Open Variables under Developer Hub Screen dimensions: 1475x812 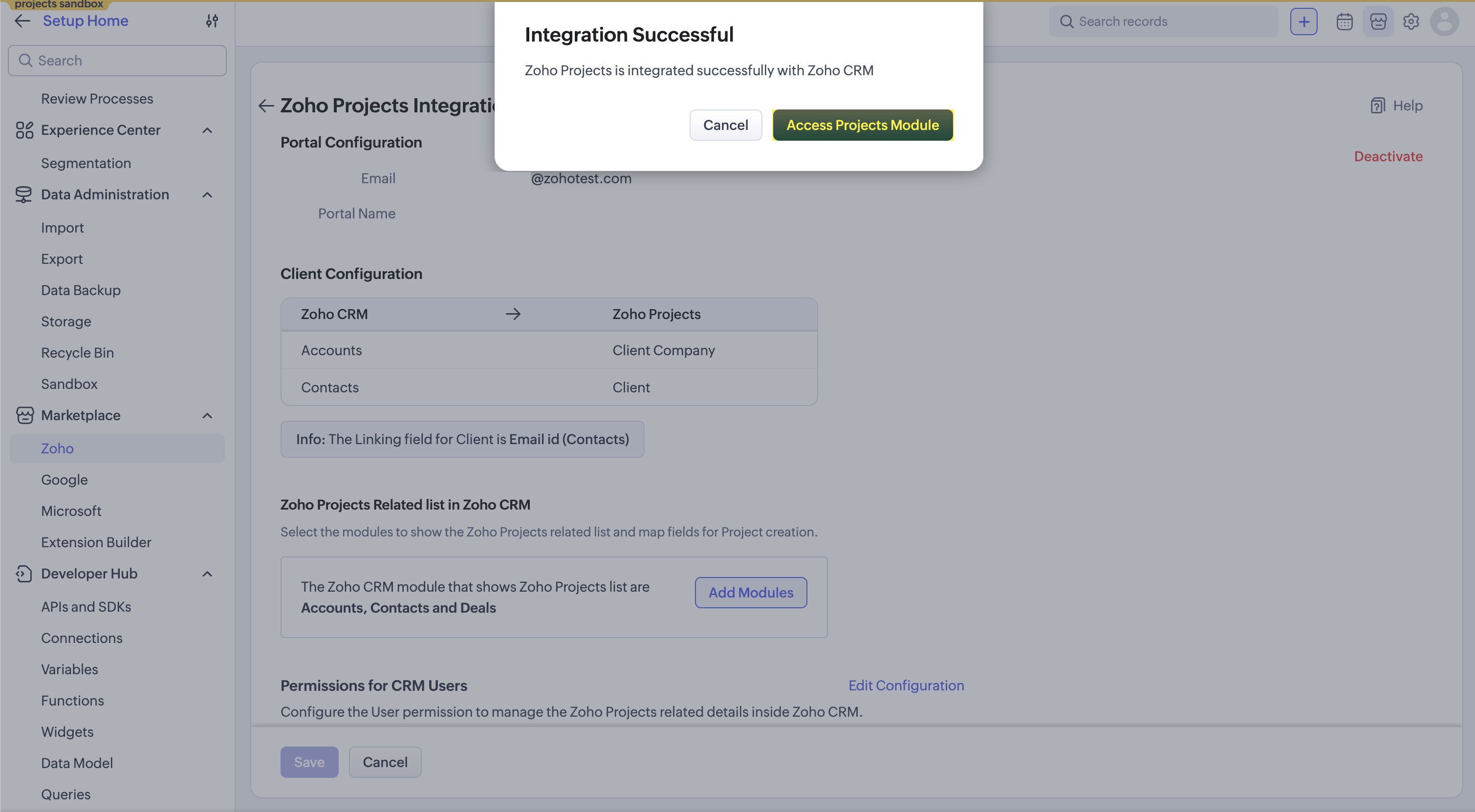pos(69,669)
